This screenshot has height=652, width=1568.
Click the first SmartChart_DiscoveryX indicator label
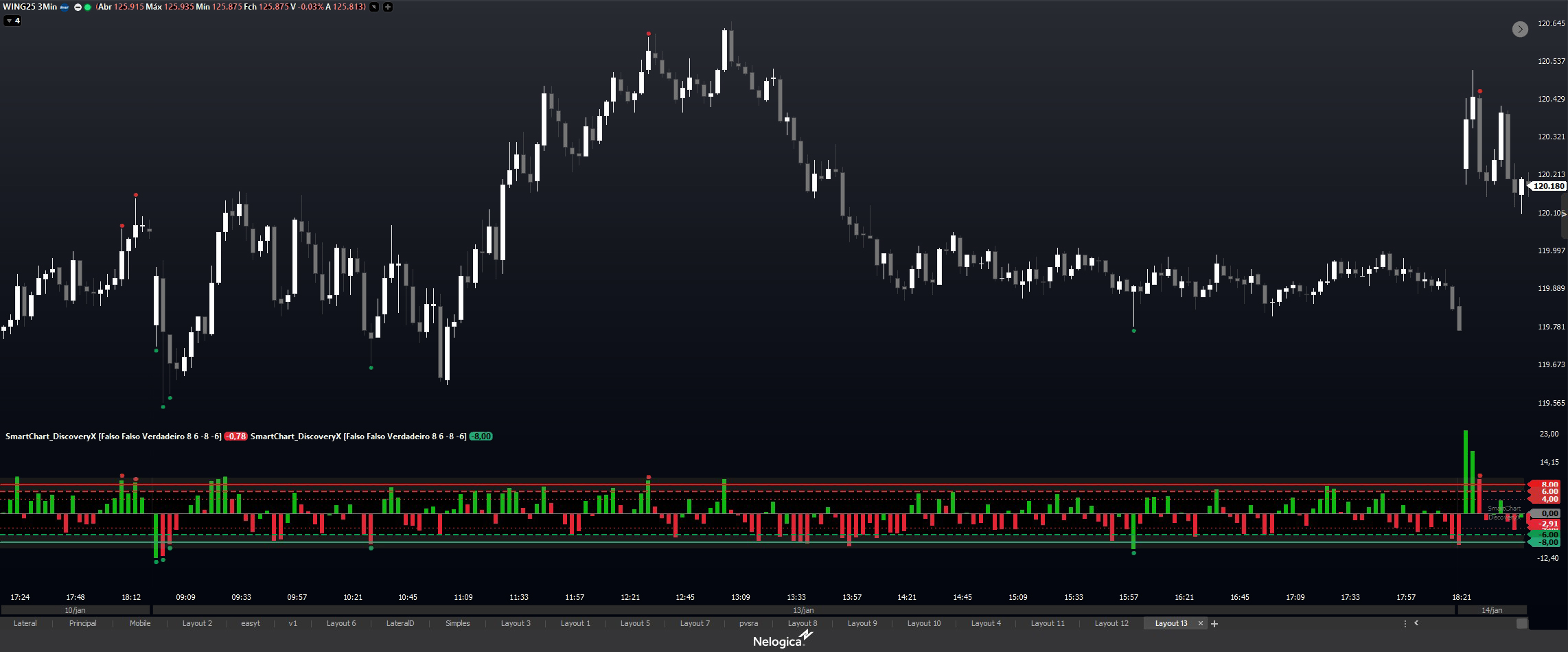pos(113,436)
